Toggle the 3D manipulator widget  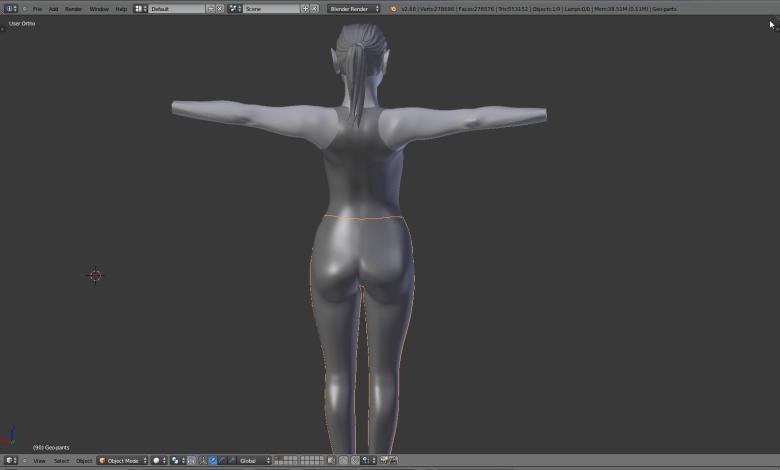click(x=202, y=461)
